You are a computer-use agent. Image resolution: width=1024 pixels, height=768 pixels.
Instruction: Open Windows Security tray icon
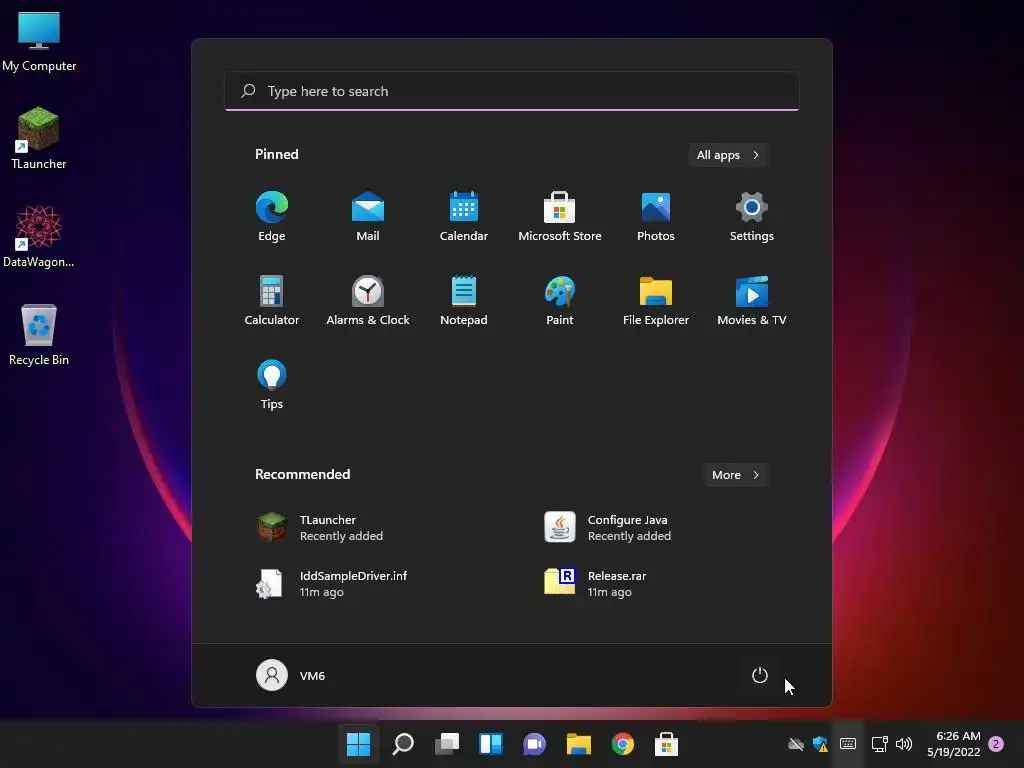[820, 744]
